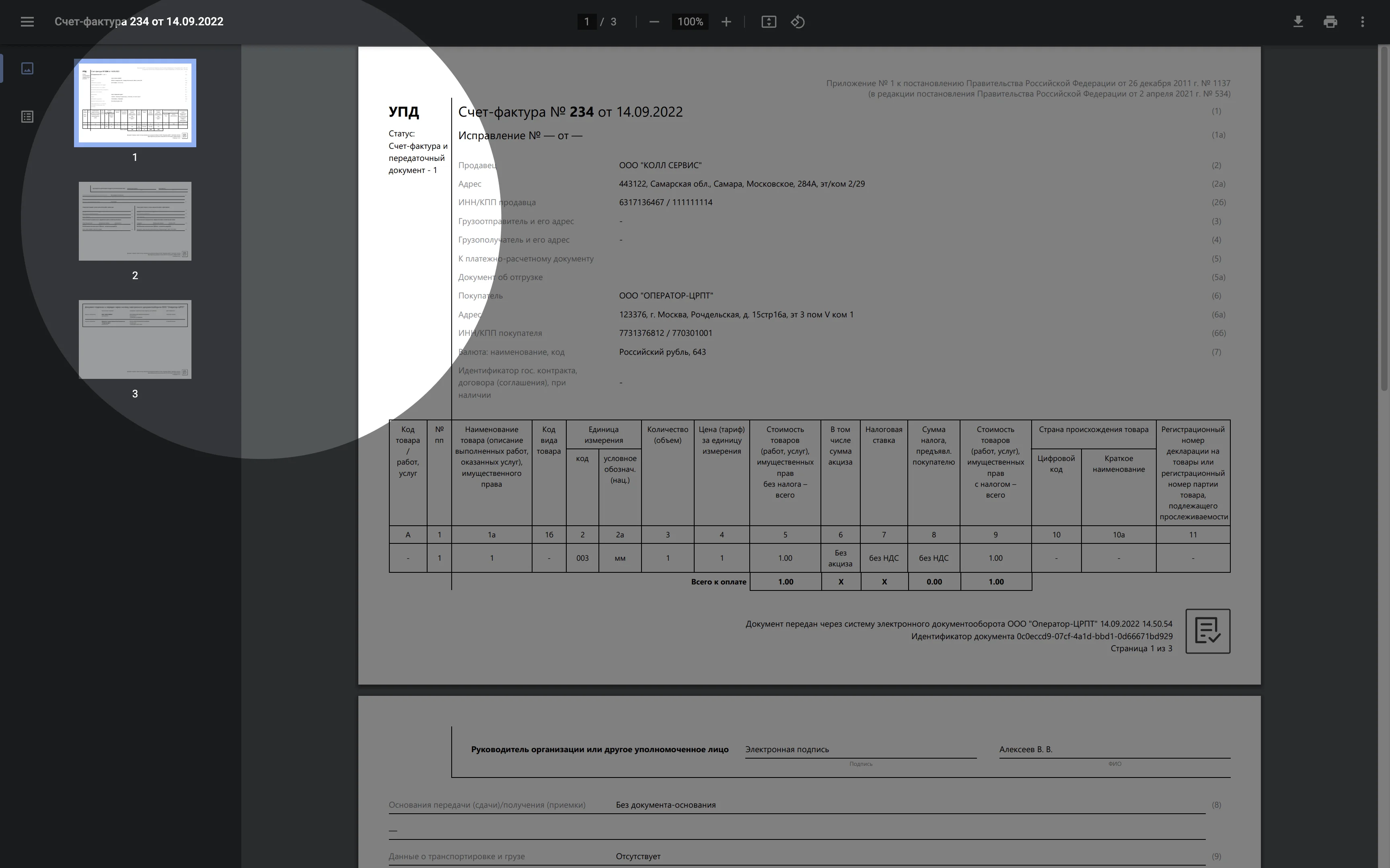This screenshot has height=868, width=1390.
Task: Click the file title Счет-фактура 234 от 14.09.2022
Action: (139, 22)
